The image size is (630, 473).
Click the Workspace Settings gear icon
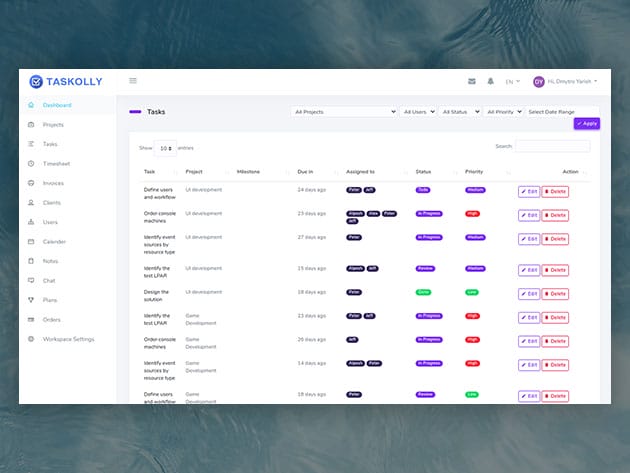[x=31, y=339]
